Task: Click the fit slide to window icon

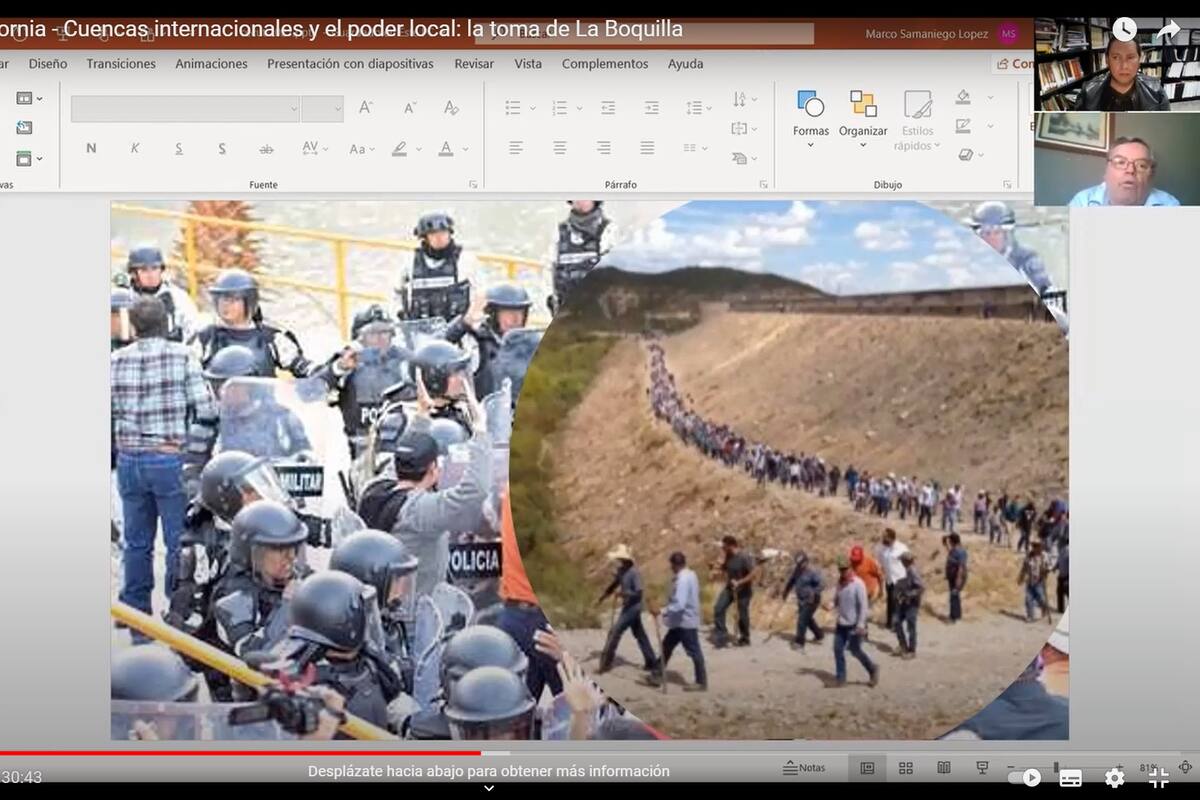Action: [x=1186, y=767]
